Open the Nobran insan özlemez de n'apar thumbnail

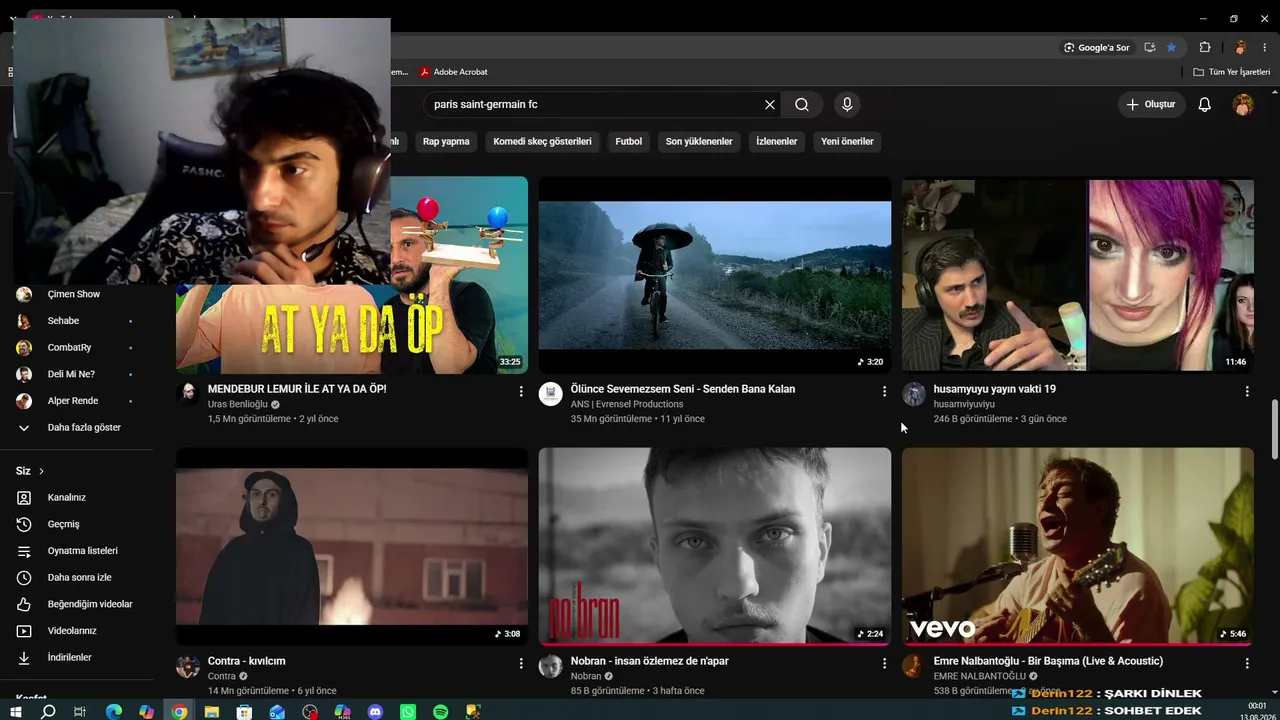pos(715,546)
